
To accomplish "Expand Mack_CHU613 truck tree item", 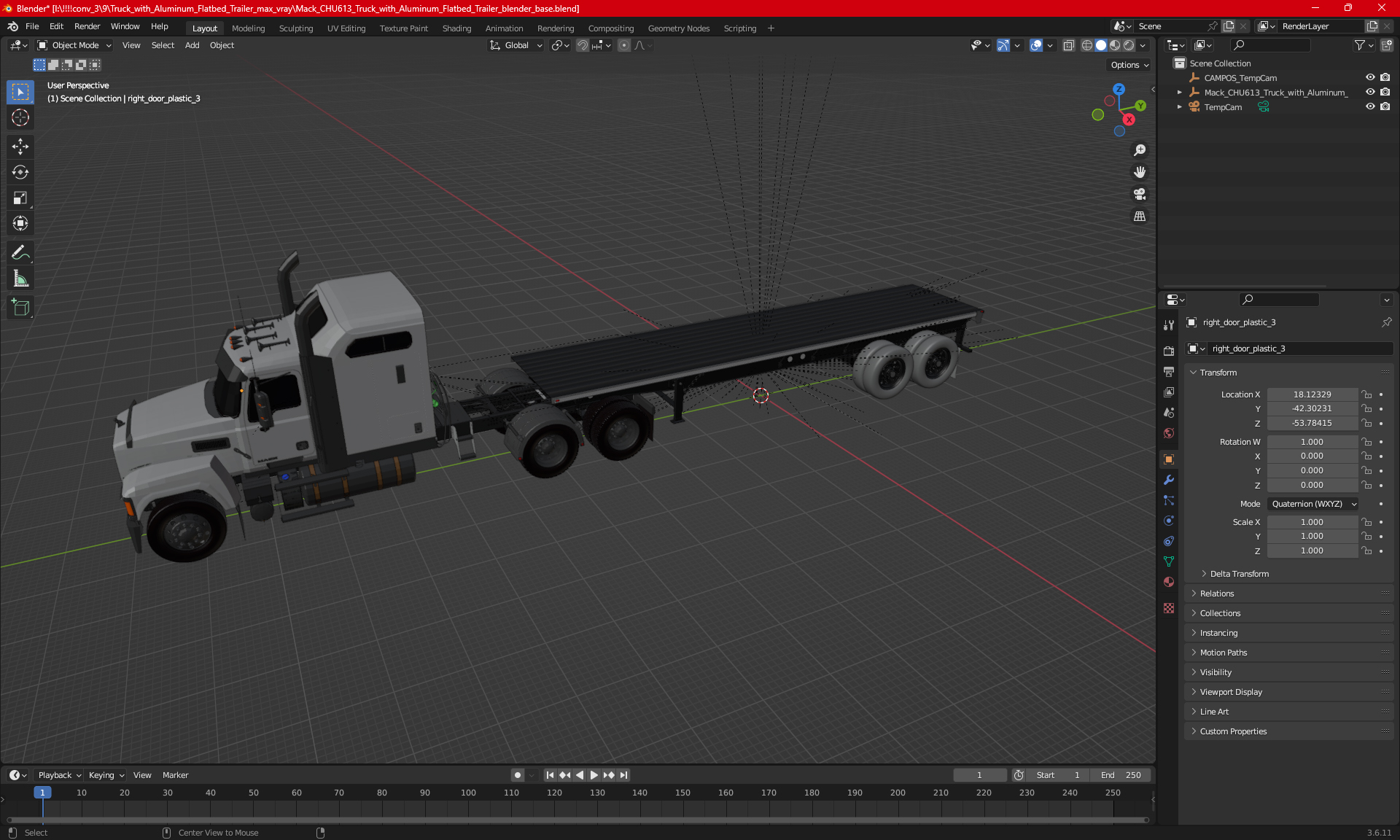I will [1179, 93].
